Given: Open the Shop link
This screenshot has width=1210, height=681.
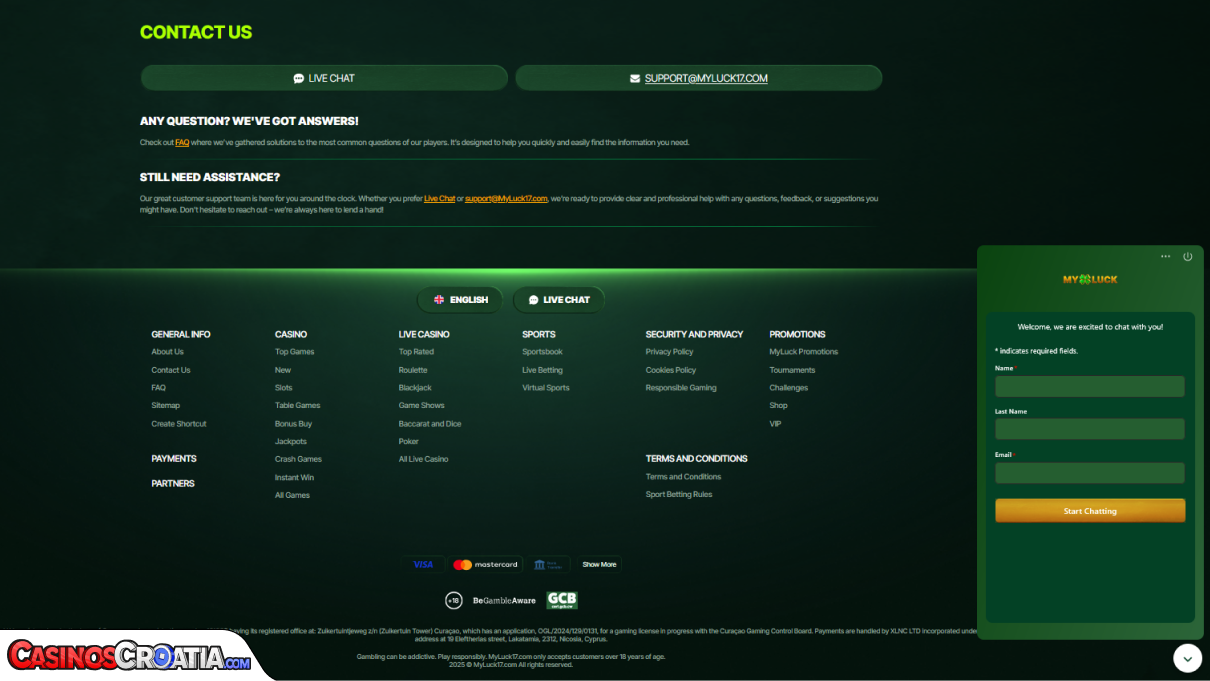Looking at the screenshot, I should 779,406.
